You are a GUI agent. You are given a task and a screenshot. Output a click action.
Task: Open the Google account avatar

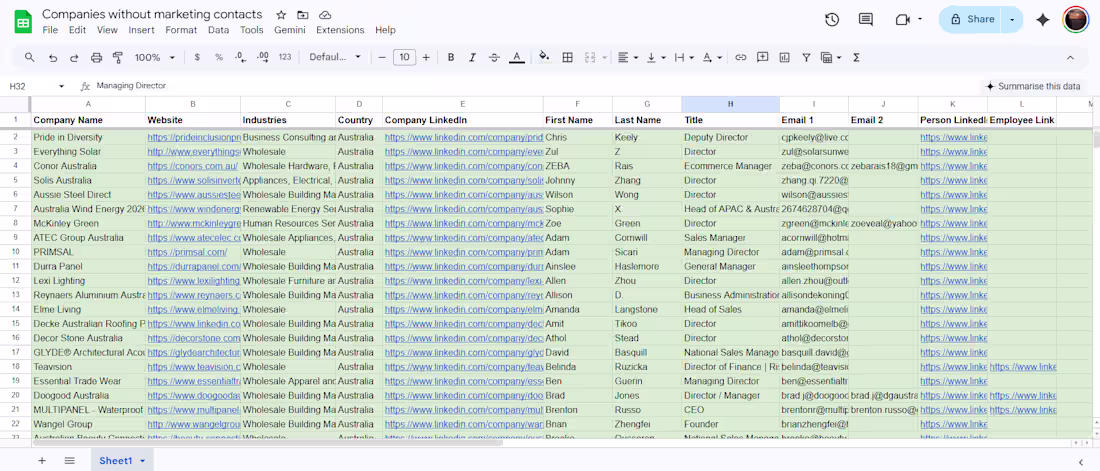point(1075,20)
